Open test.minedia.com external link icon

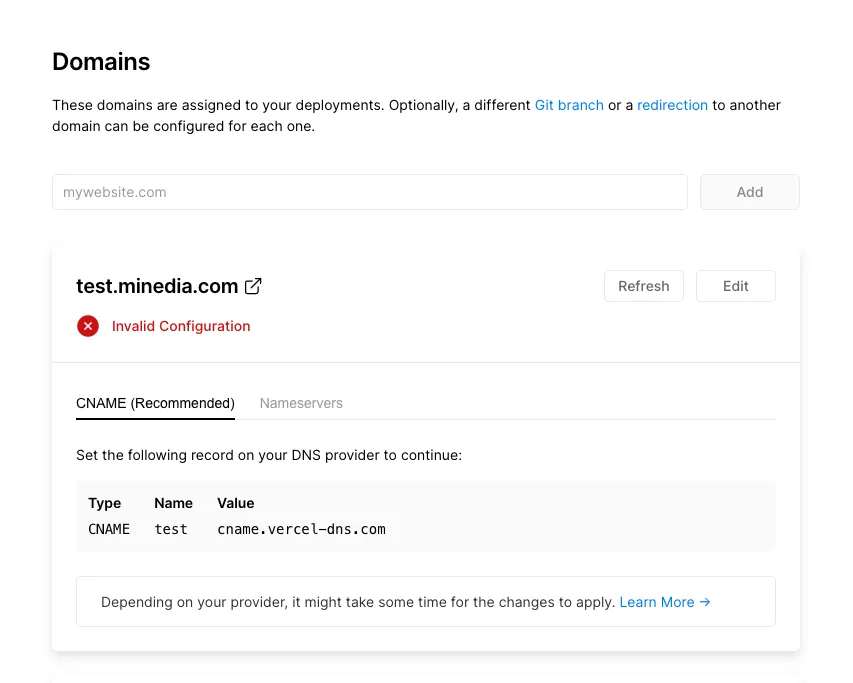(x=254, y=286)
